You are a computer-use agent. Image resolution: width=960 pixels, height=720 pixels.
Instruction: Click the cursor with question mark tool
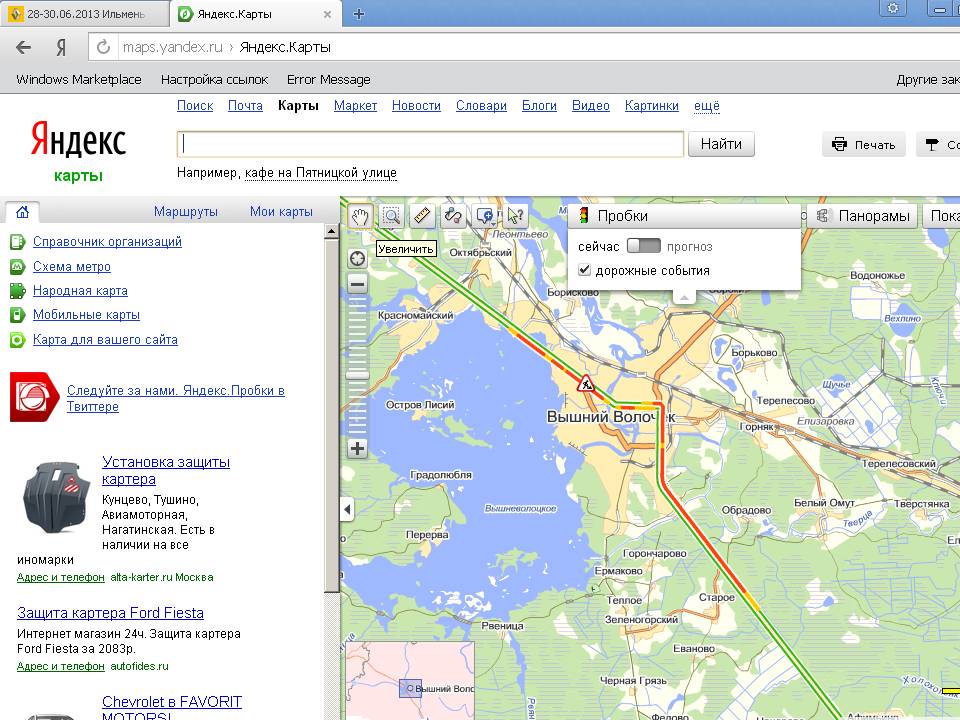pyautogui.click(x=516, y=216)
